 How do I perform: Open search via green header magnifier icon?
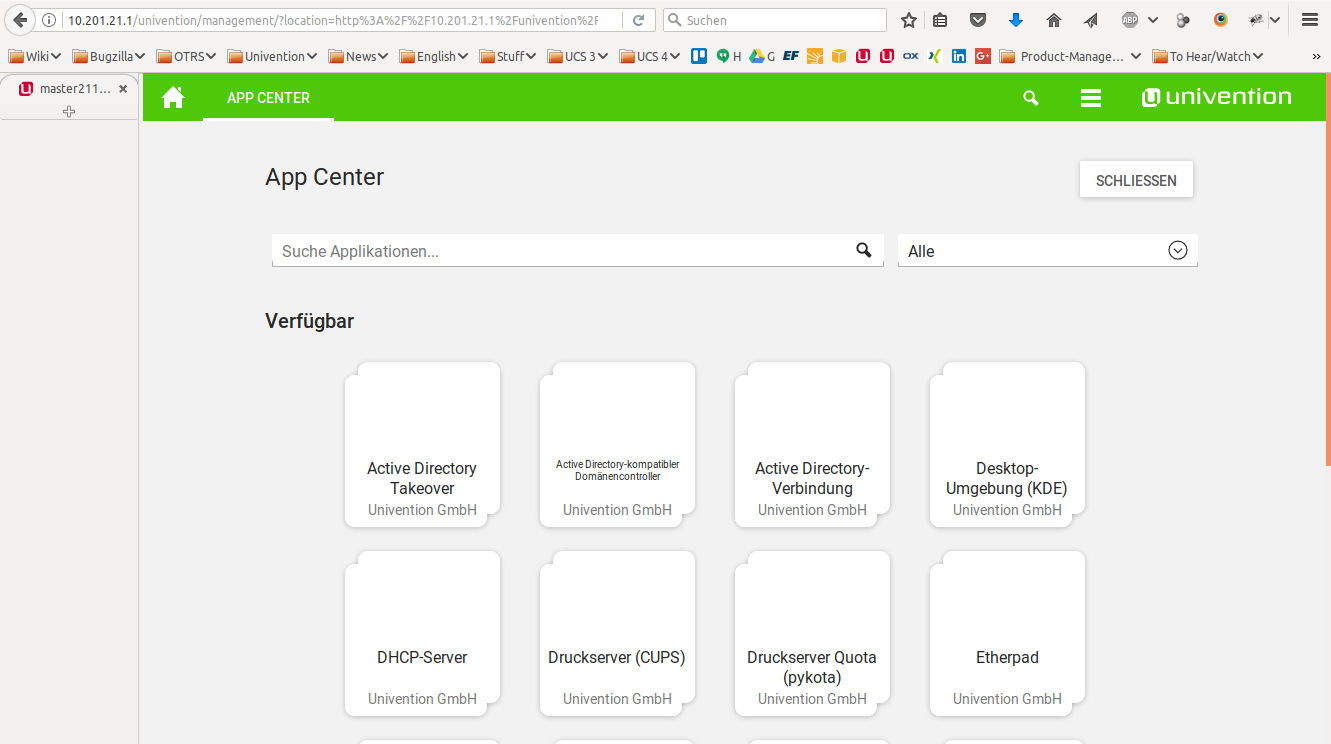[x=1031, y=98]
